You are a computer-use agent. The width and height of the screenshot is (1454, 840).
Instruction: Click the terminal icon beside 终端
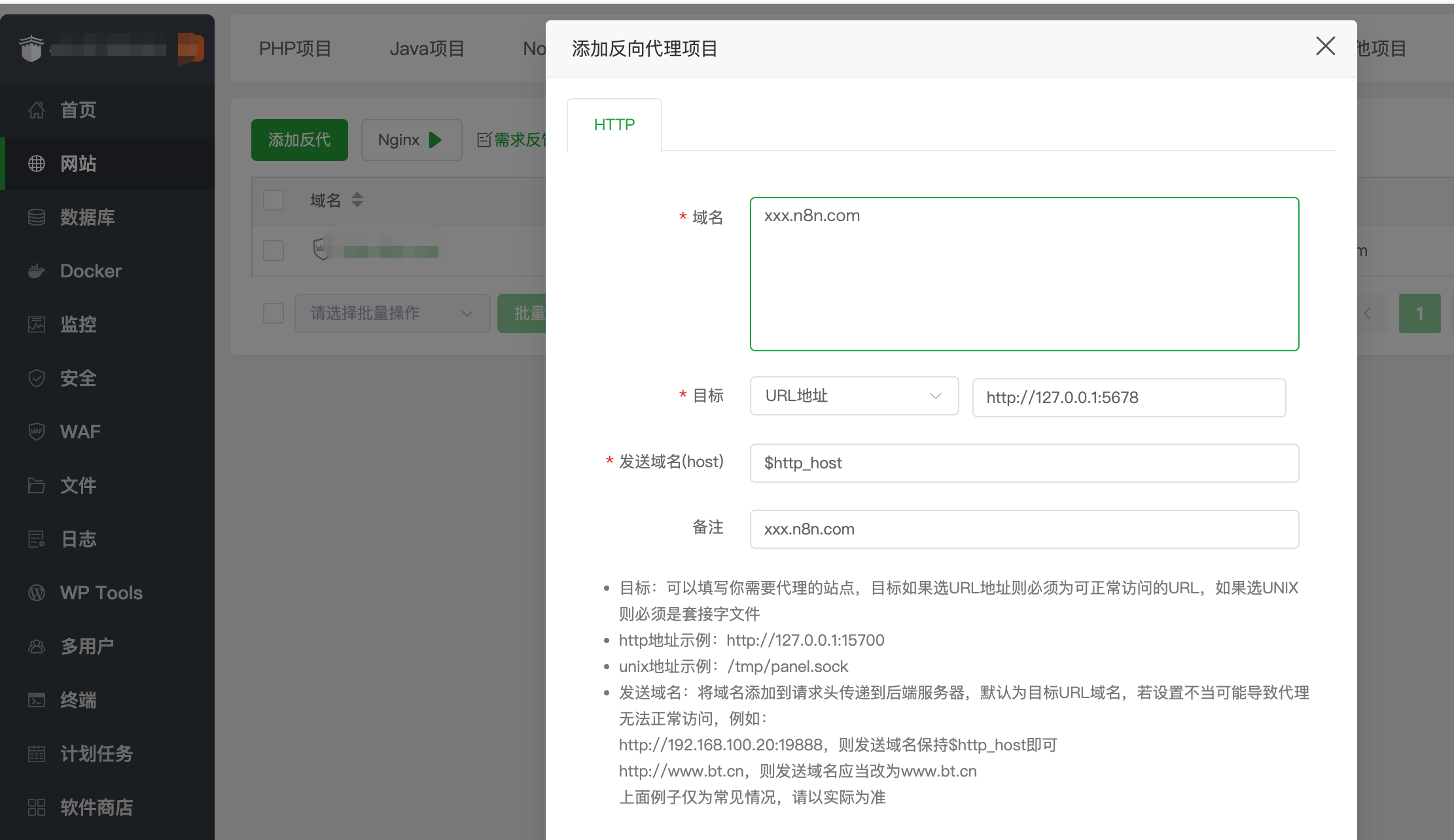pos(37,700)
